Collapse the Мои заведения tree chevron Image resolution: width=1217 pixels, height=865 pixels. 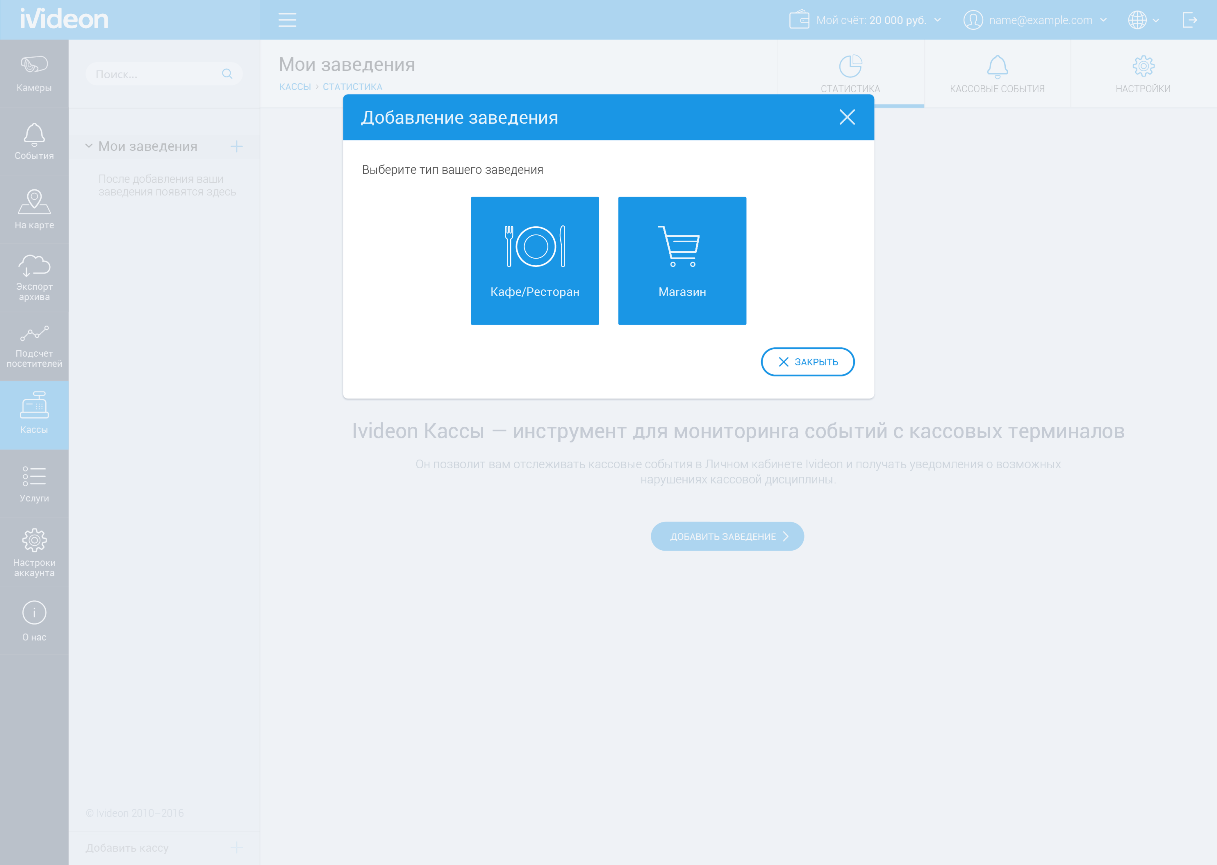88,146
